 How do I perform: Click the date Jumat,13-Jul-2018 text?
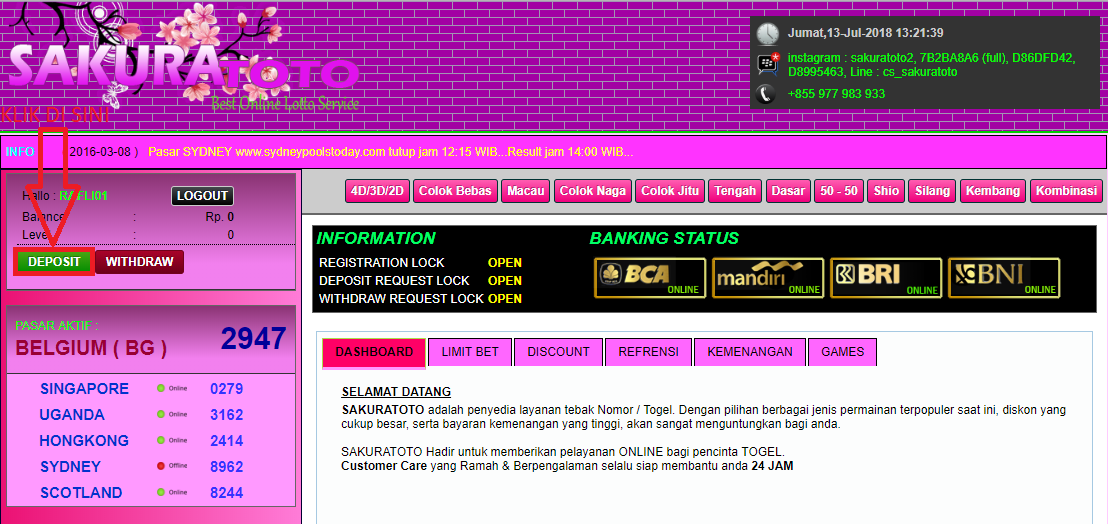coord(866,32)
